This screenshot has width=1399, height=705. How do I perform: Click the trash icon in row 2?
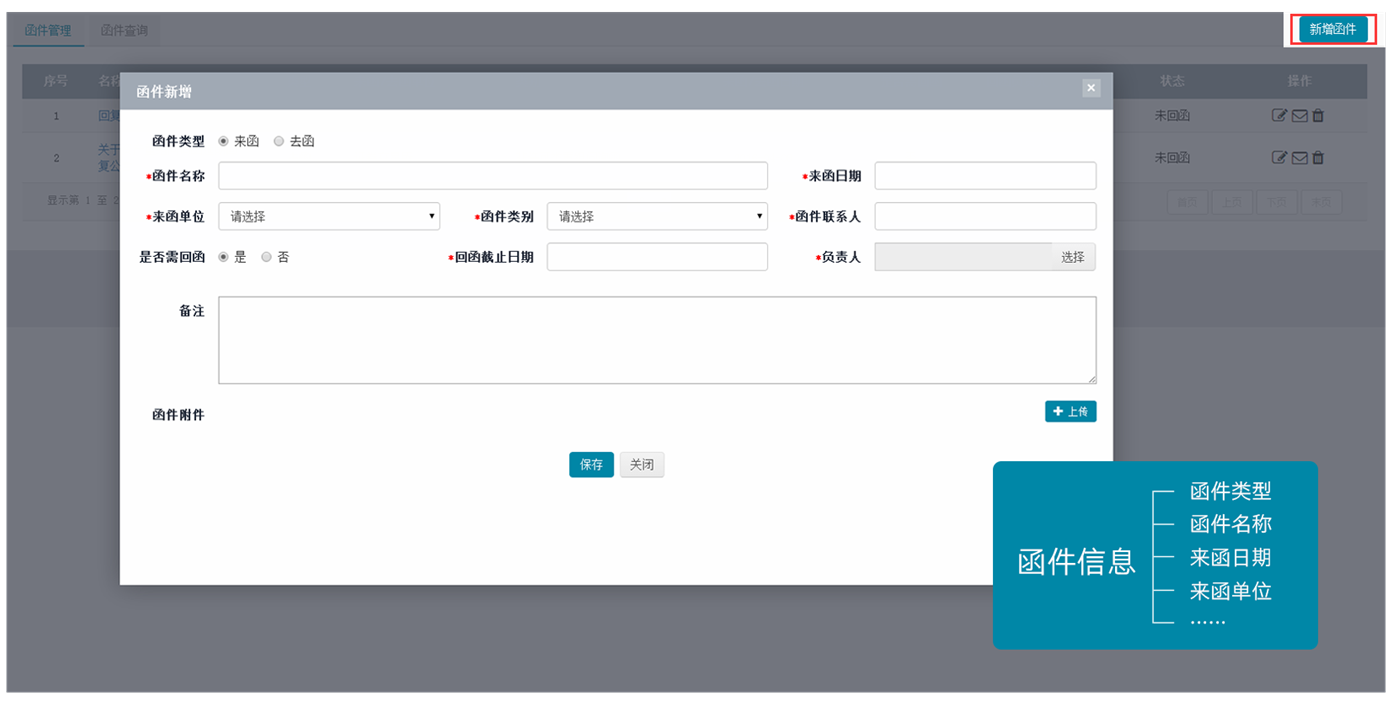(x=1318, y=158)
